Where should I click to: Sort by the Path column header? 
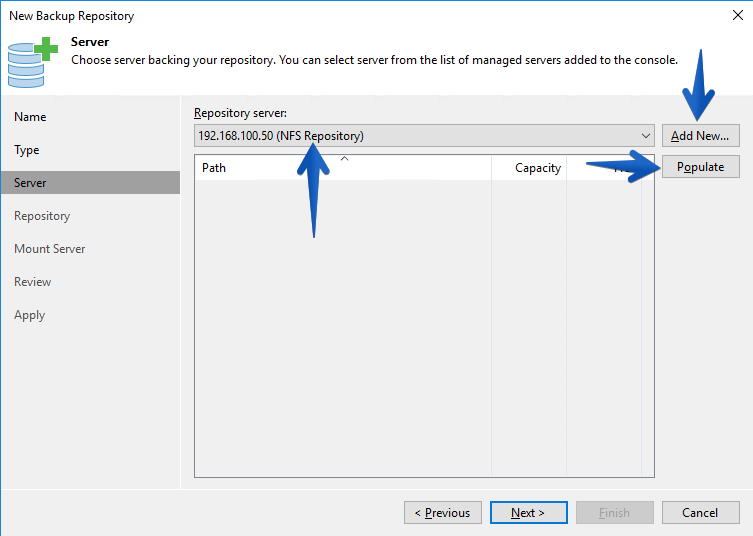click(343, 168)
